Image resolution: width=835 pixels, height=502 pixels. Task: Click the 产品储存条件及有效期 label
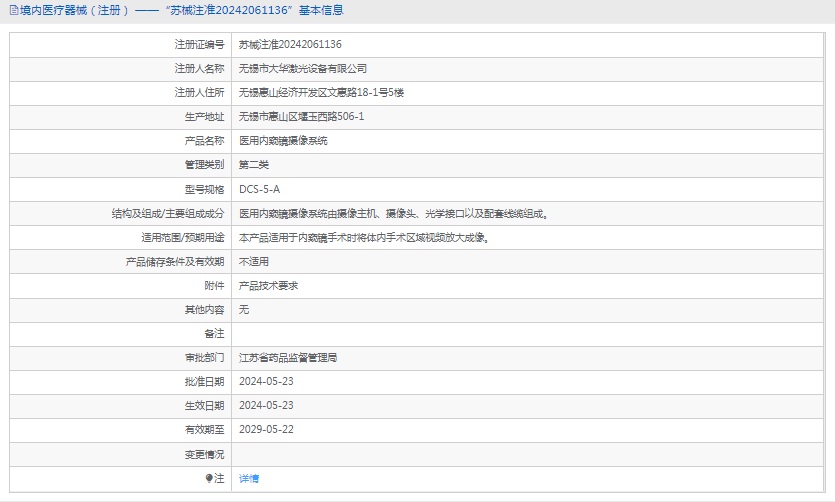175,262
